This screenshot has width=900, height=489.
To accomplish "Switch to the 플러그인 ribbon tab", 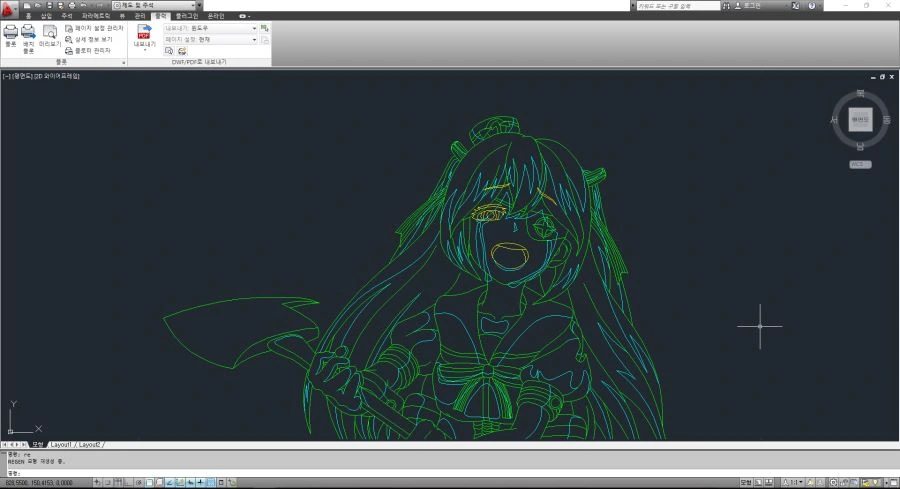I will [x=187, y=16].
